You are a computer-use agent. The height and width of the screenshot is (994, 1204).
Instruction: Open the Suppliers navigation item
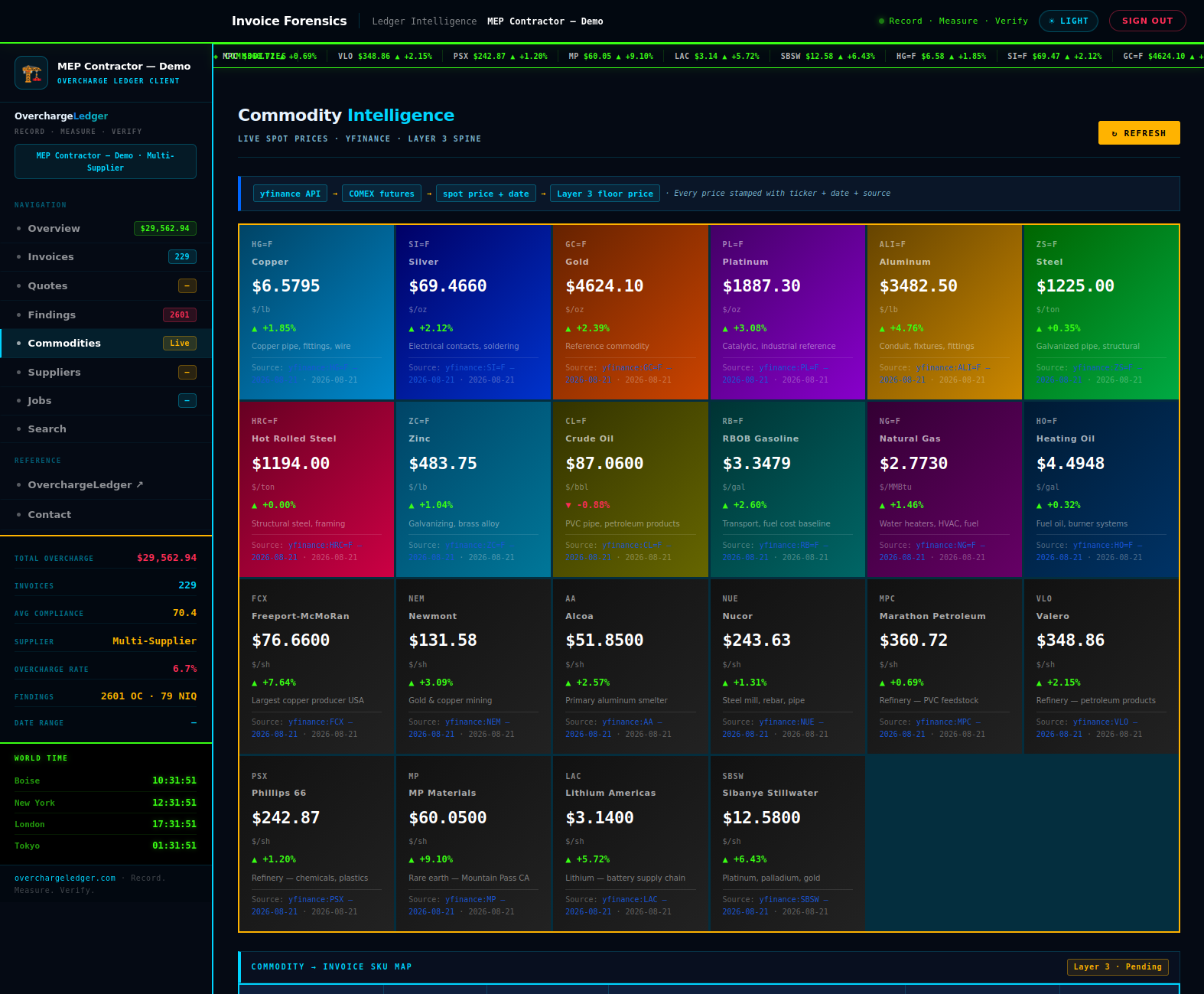click(x=106, y=372)
